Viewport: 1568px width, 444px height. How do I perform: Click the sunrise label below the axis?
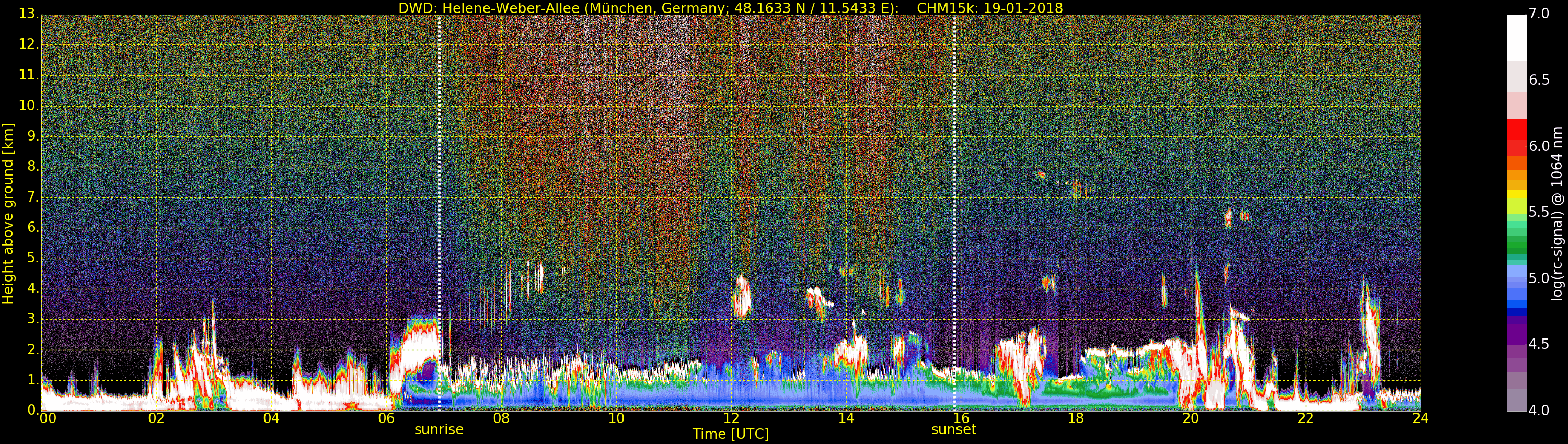(439, 429)
